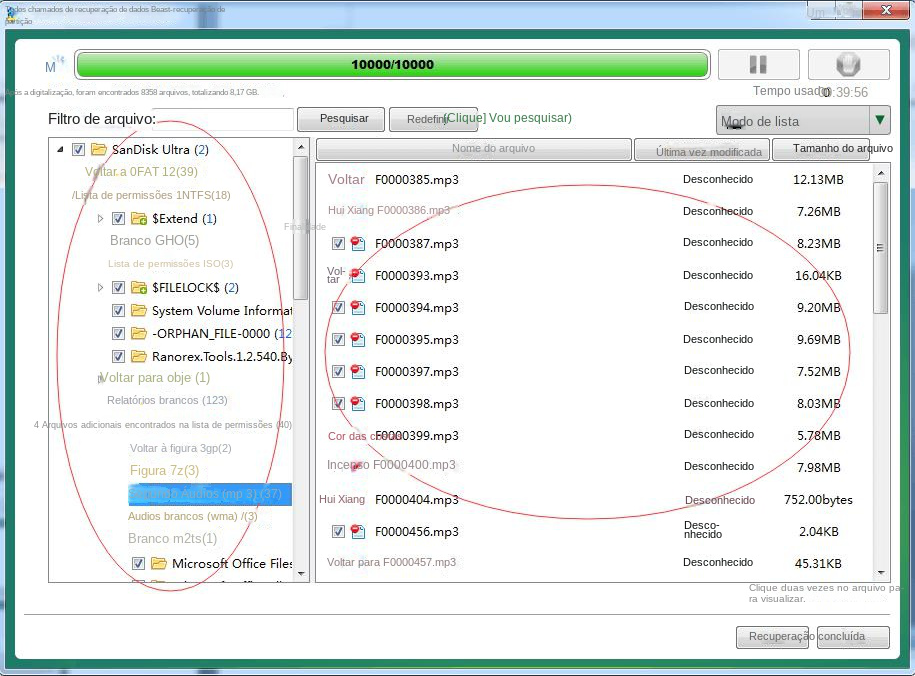Toggle the $Extend checkbox

[x=118, y=218]
